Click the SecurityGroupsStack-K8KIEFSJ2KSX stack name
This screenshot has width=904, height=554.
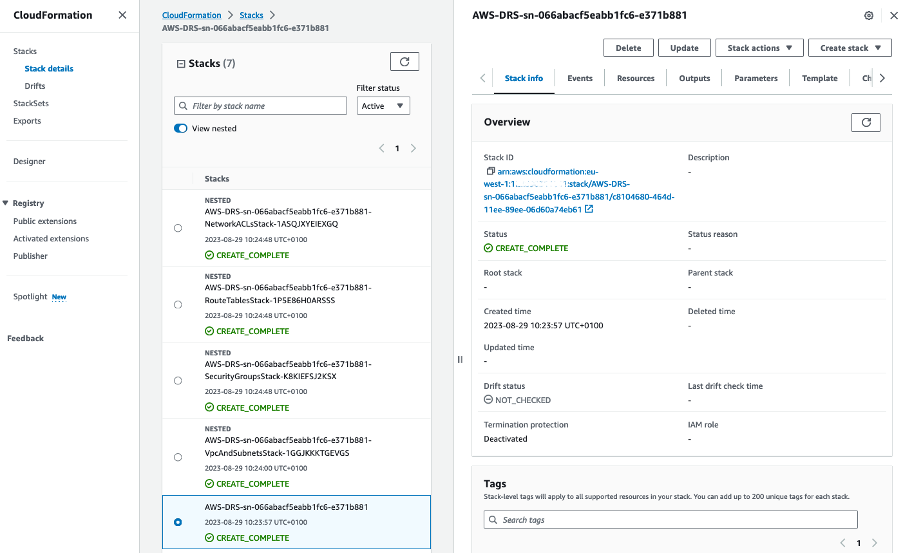[x=288, y=370]
